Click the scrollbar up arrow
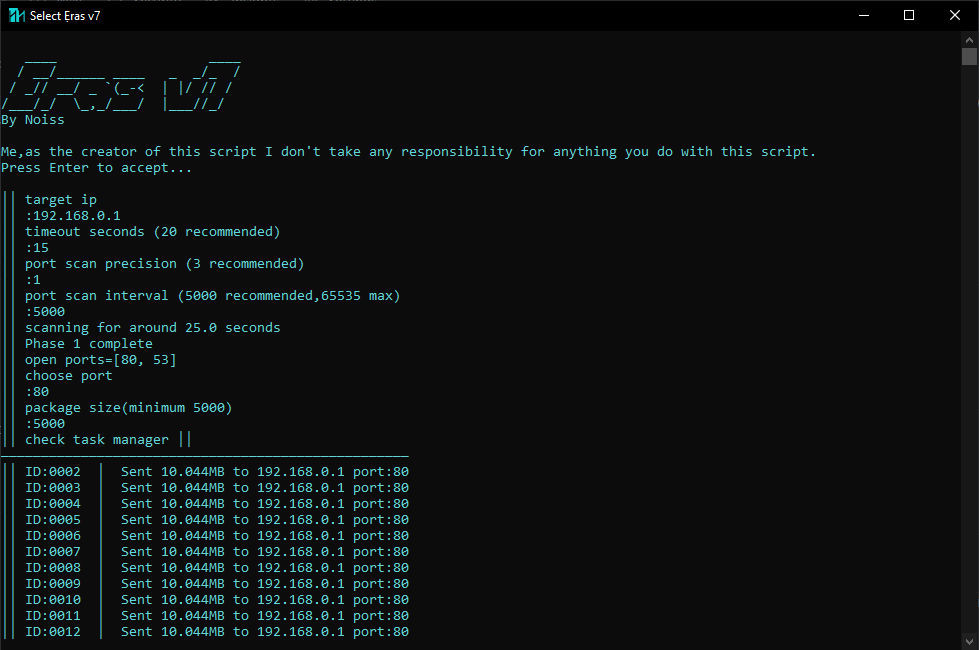 coord(969,39)
